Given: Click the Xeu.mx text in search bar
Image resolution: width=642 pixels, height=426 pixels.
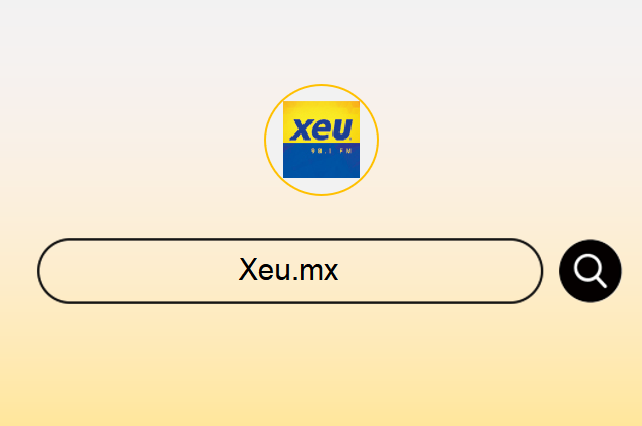Looking at the screenshot, I should pyautogui.click(x=288, y=270).
